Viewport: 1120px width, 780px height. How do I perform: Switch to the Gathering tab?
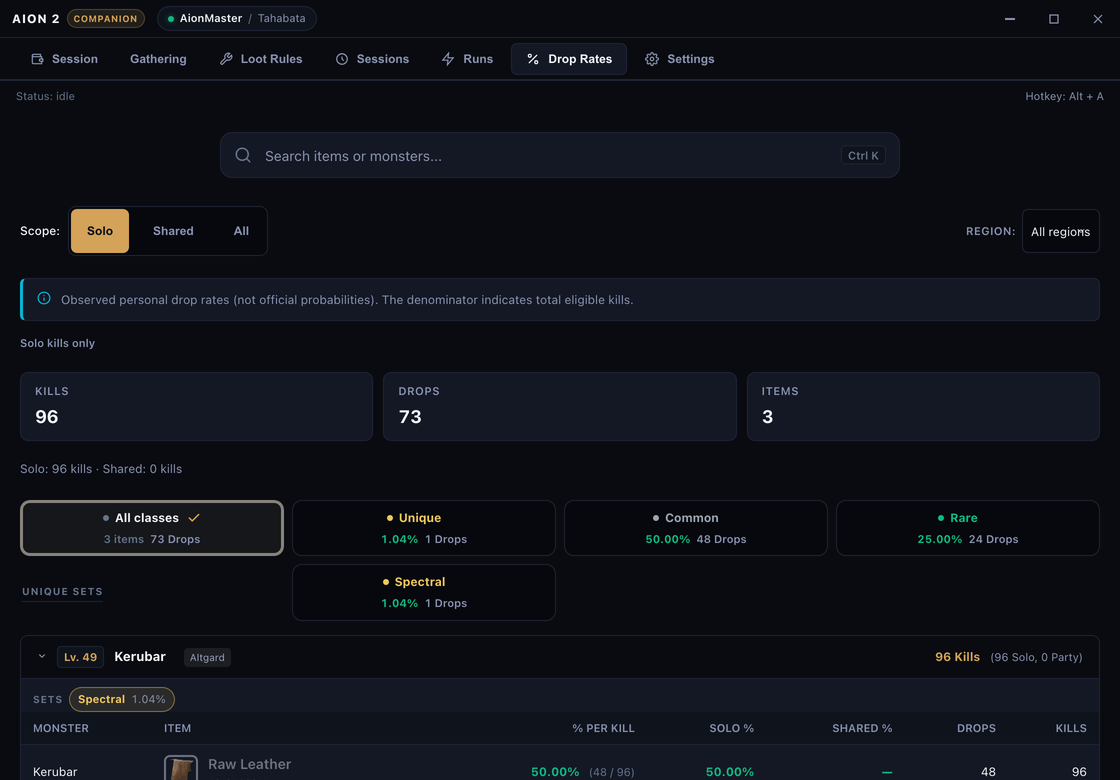(158, 59)
